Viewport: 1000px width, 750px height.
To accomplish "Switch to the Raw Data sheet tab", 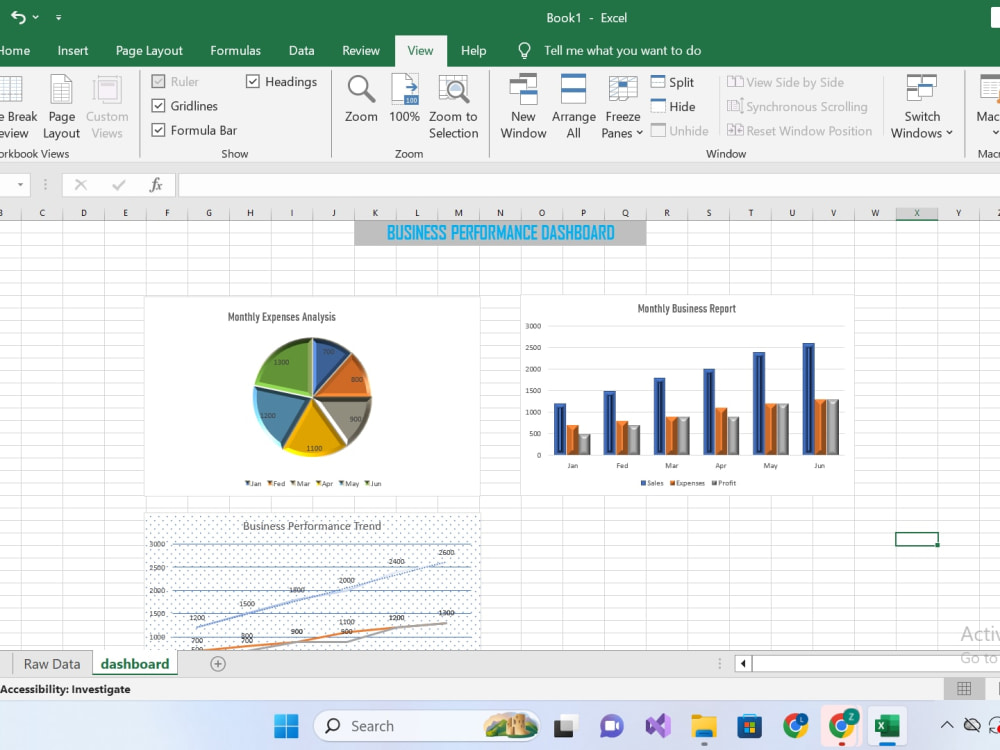I will point(52,664).
